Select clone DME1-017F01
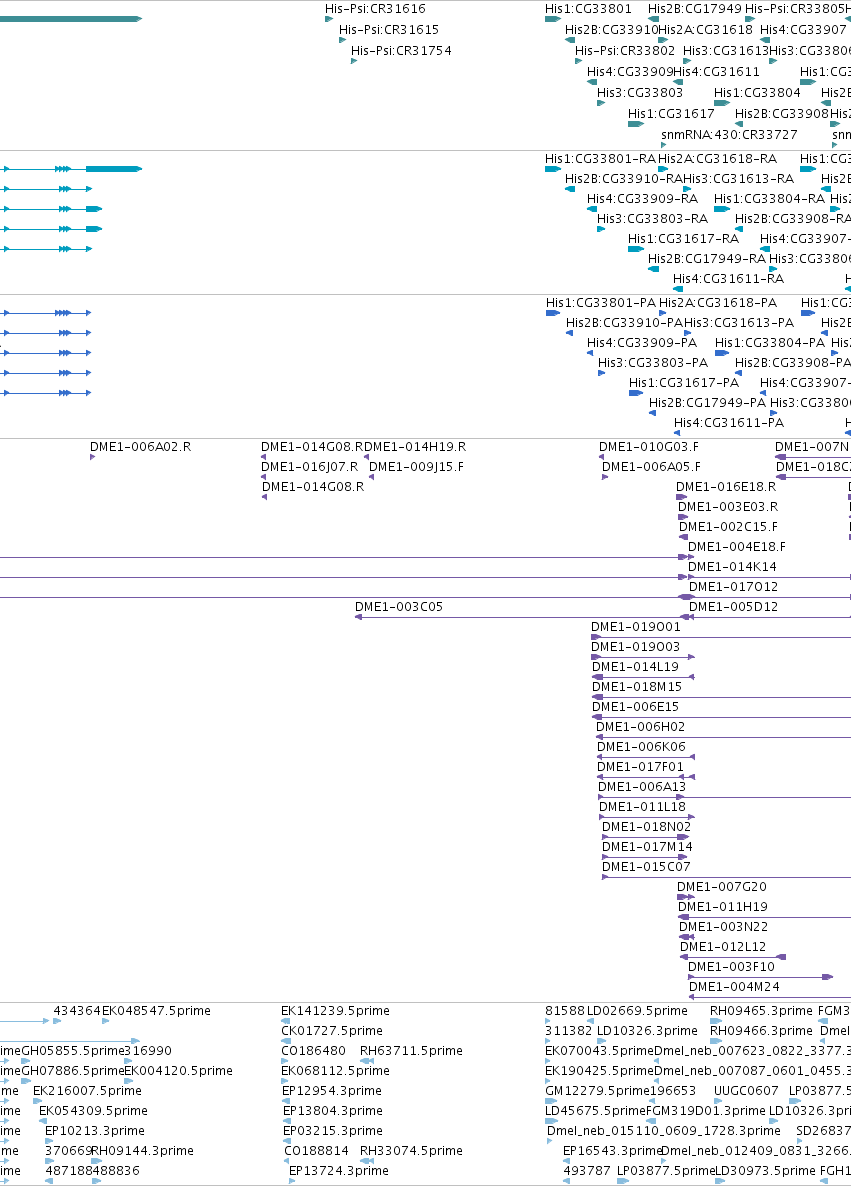This screenshot has width=851, height=1186. 640,767
